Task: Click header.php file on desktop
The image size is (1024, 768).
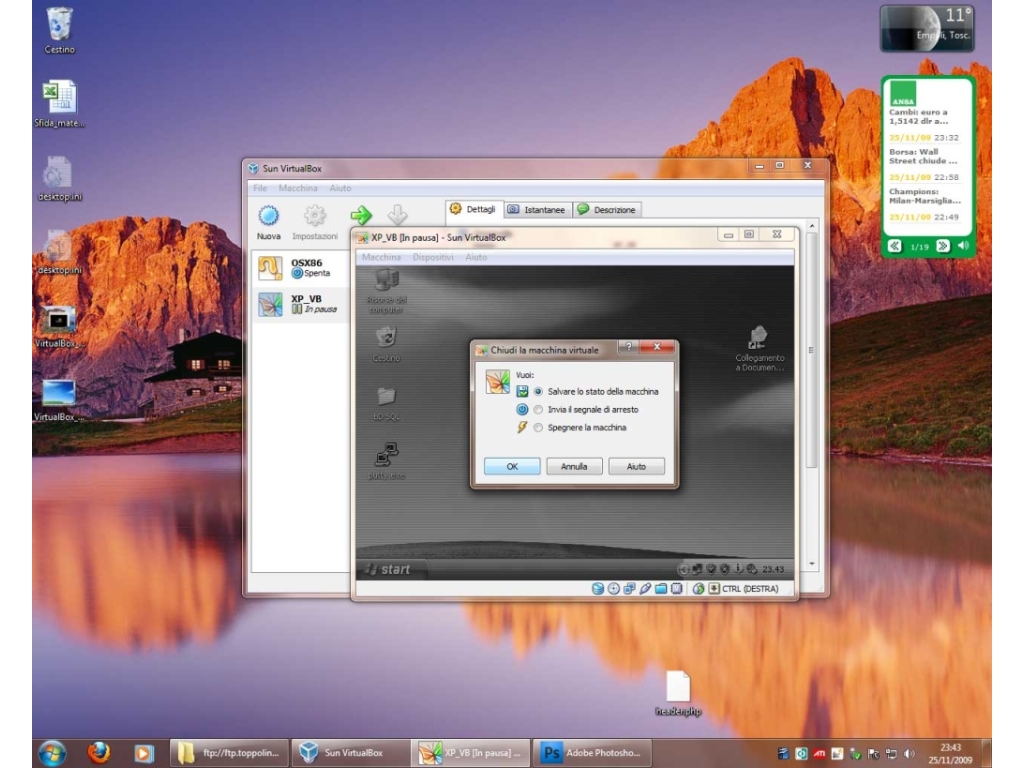Action: 678,694
